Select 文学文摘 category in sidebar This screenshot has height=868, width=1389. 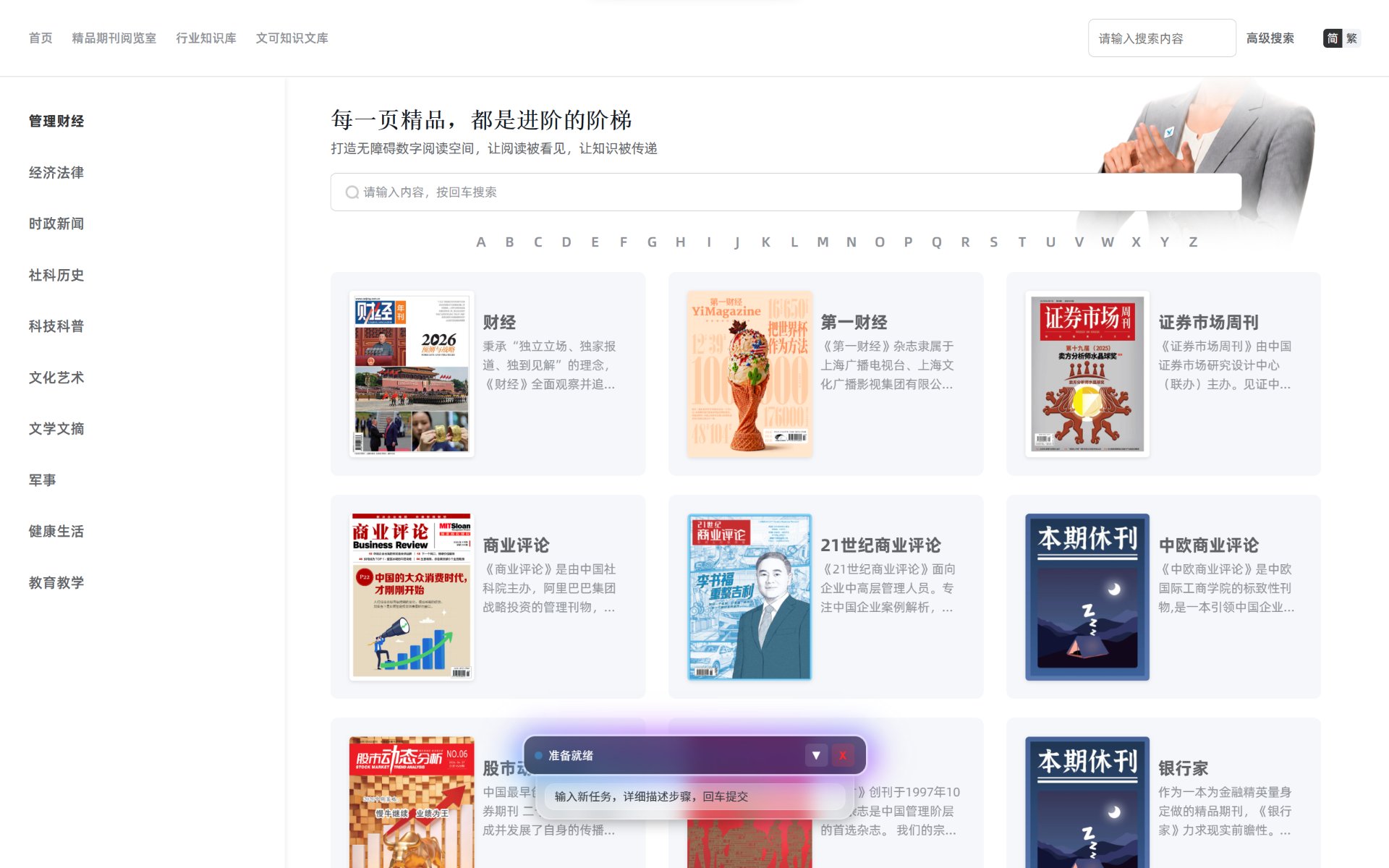(x=56, y=429)
